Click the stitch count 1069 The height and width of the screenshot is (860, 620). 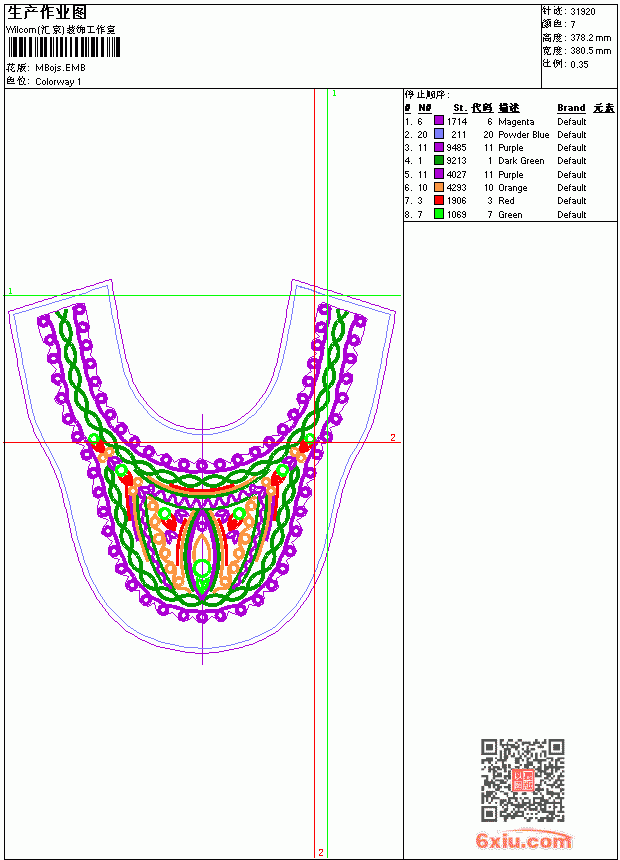tap(456, 215)
